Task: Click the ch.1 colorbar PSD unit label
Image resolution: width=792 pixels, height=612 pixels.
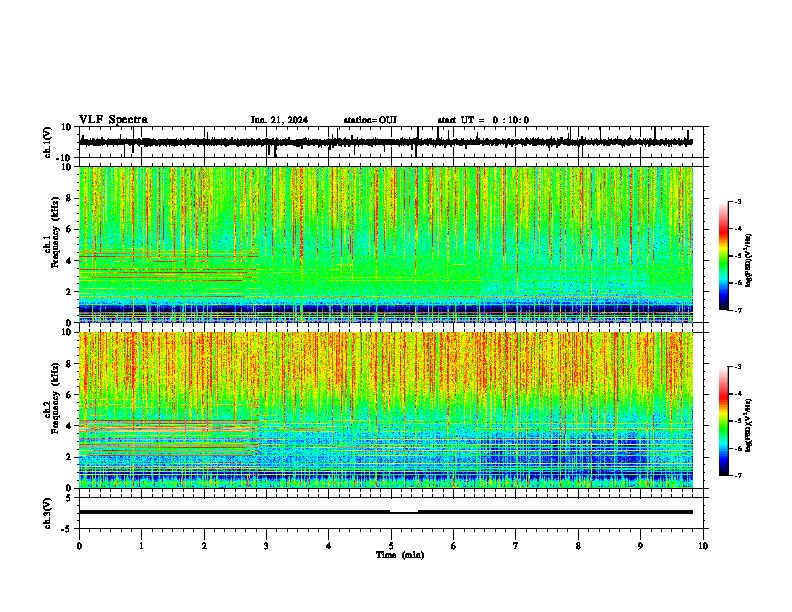Action: [748, 261]
